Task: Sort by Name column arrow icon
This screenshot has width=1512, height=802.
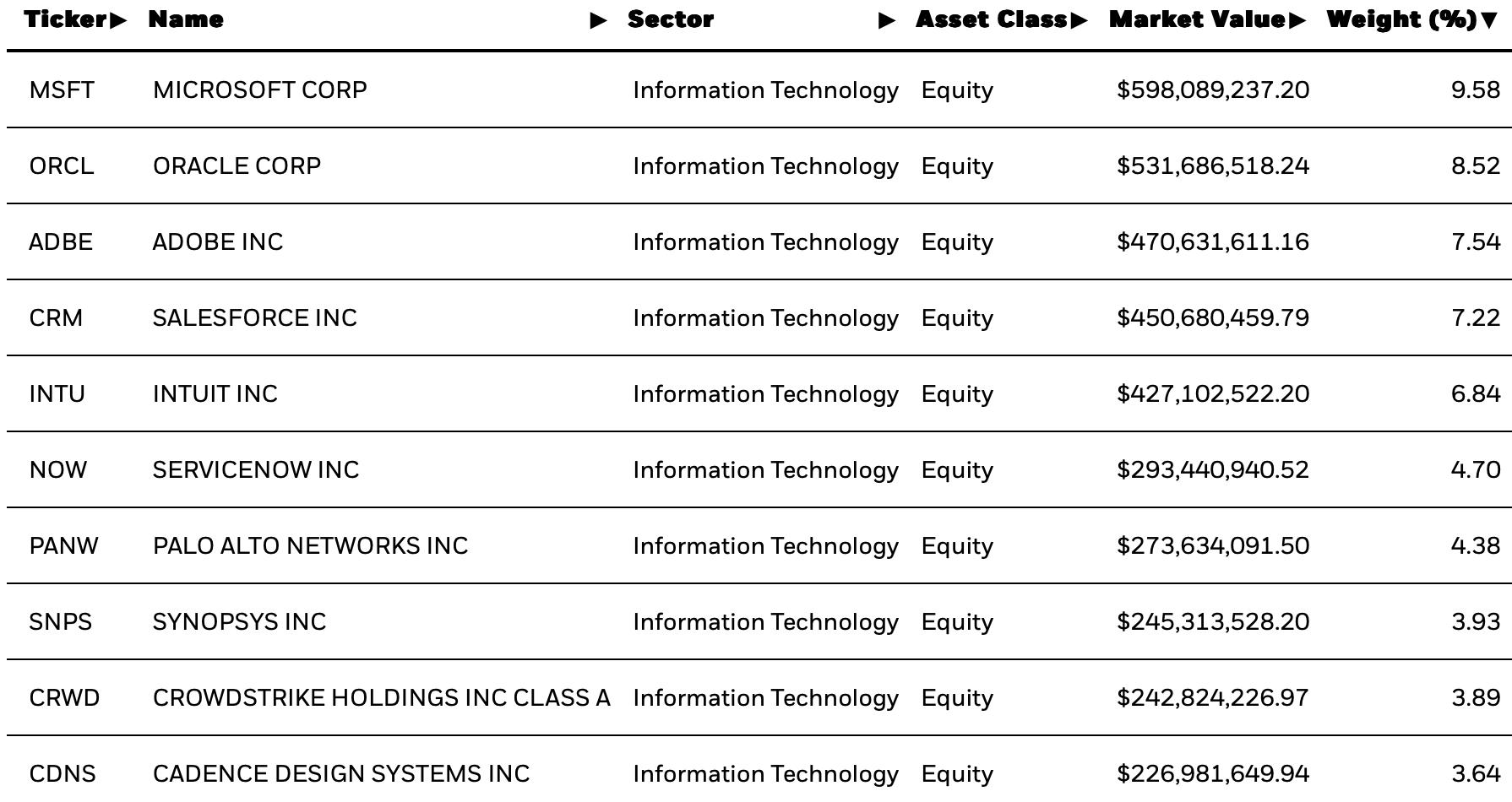Action: (x=598, y=20)
